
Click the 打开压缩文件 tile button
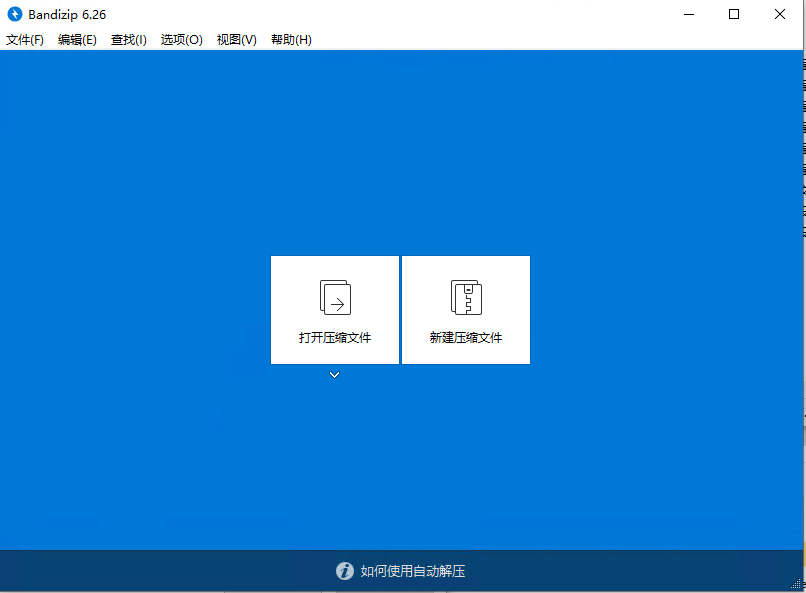point(335,310)
